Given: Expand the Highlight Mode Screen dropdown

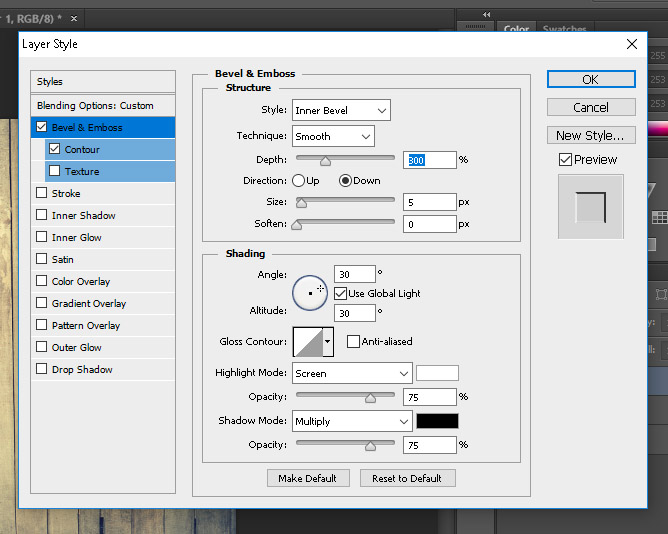Looking at the screenshot, I should click(351, 373).
